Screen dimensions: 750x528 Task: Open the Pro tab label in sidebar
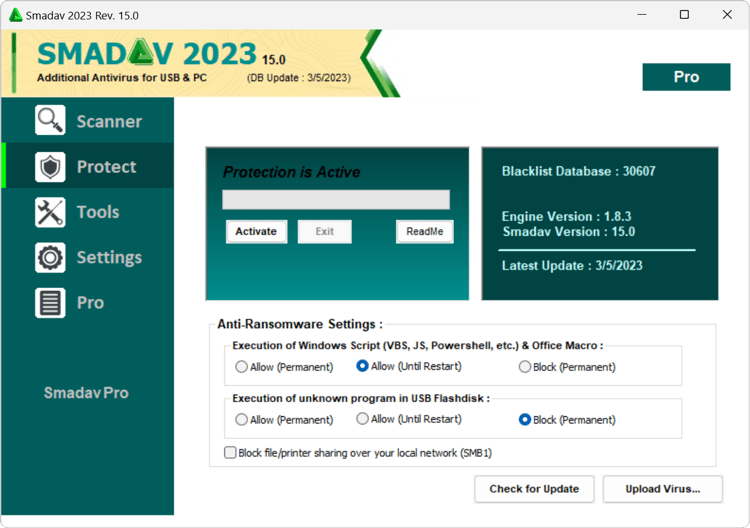[90, 303]
